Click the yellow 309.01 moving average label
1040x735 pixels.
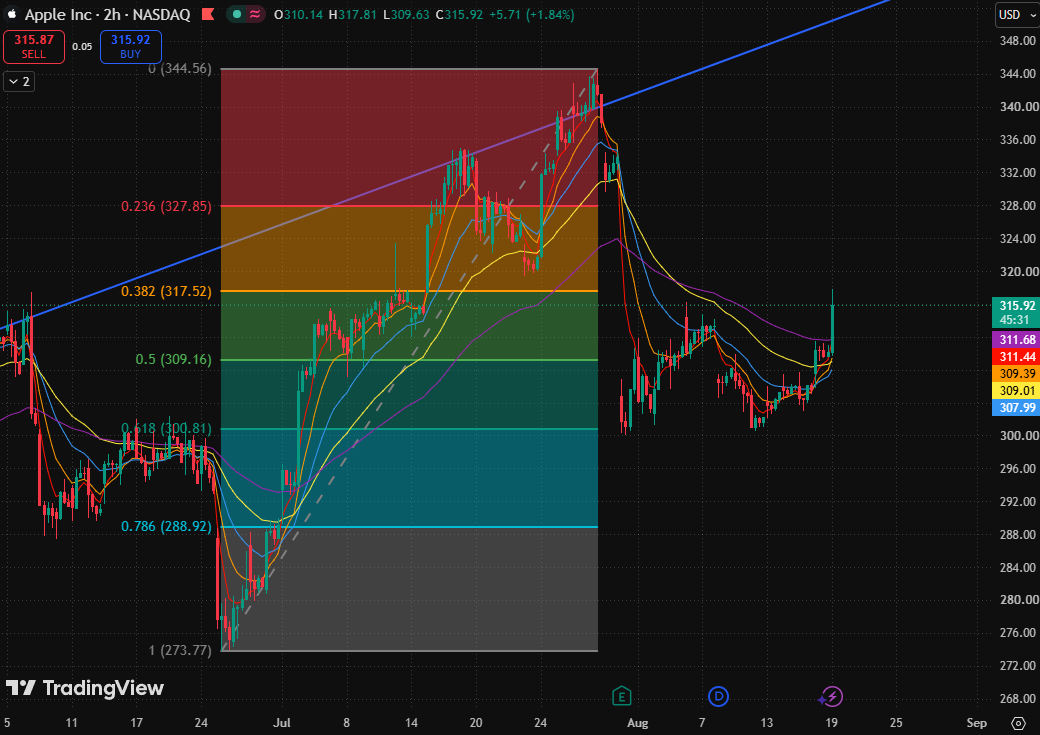coord(1015,391)
